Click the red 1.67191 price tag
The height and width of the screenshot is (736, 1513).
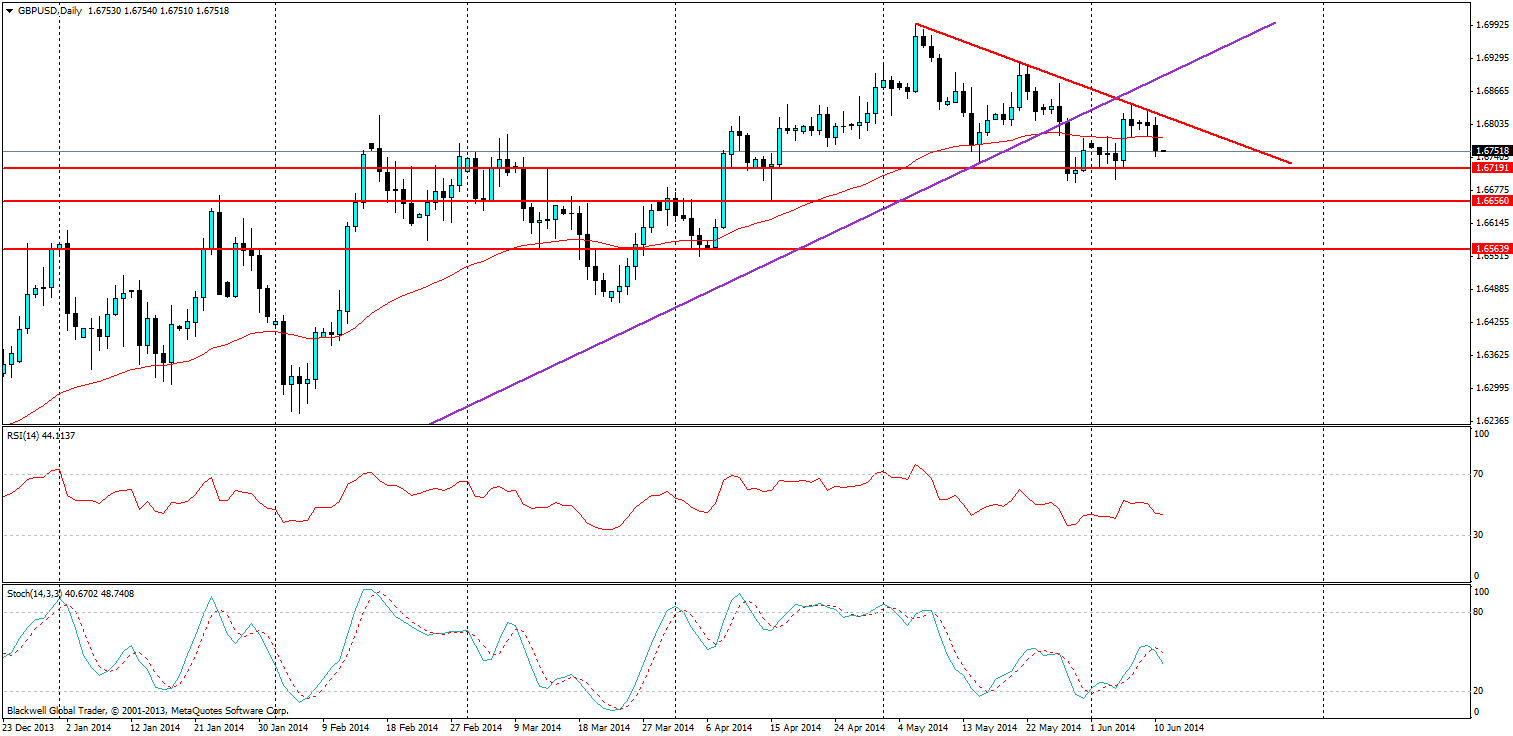pyautogui.click(x=1490, y=168)
